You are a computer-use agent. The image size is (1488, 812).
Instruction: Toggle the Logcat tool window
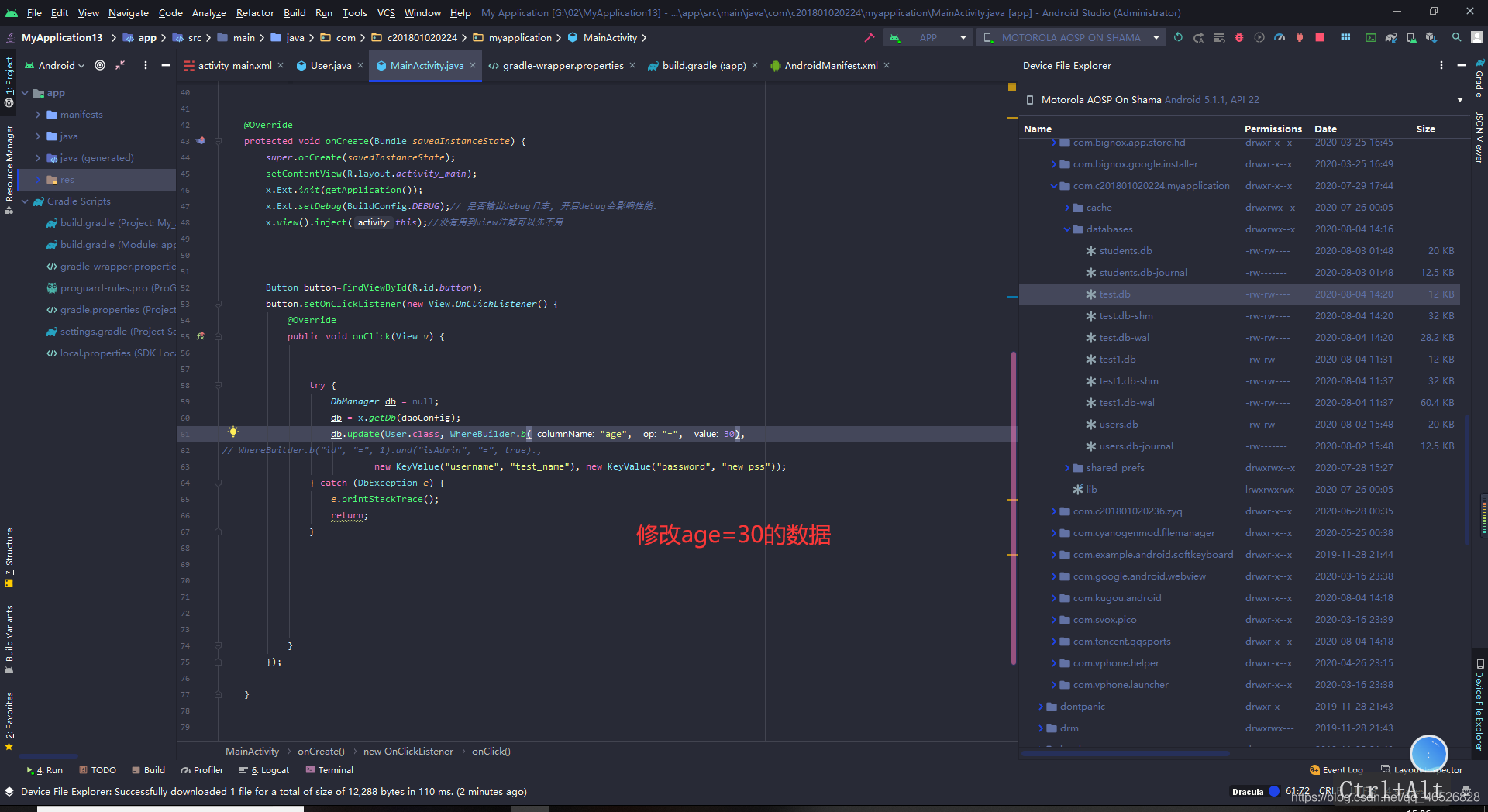tap(264, 770)
